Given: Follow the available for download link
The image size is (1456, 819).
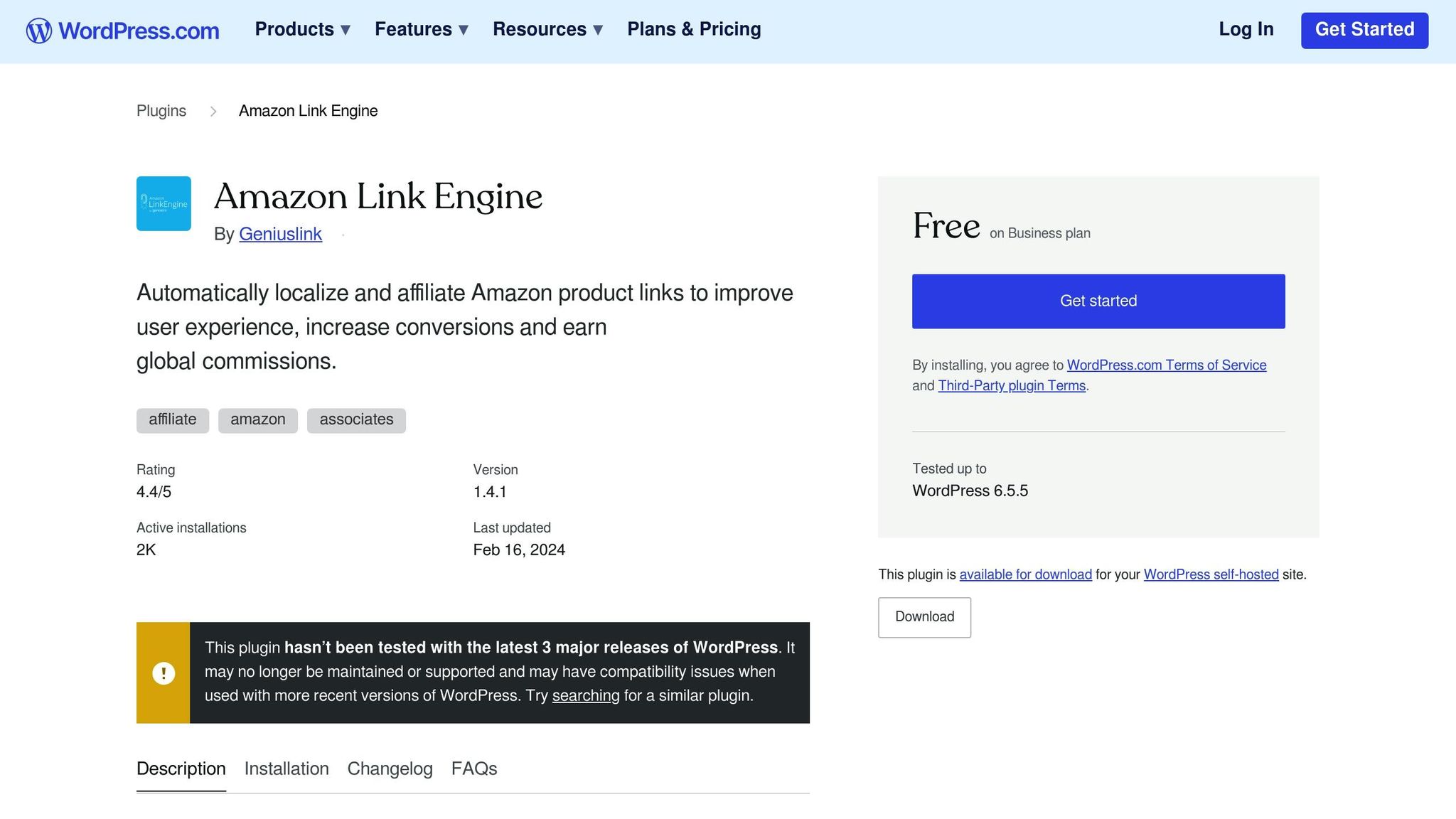Looking at the screenshot, I should (x=1025, y=574).
